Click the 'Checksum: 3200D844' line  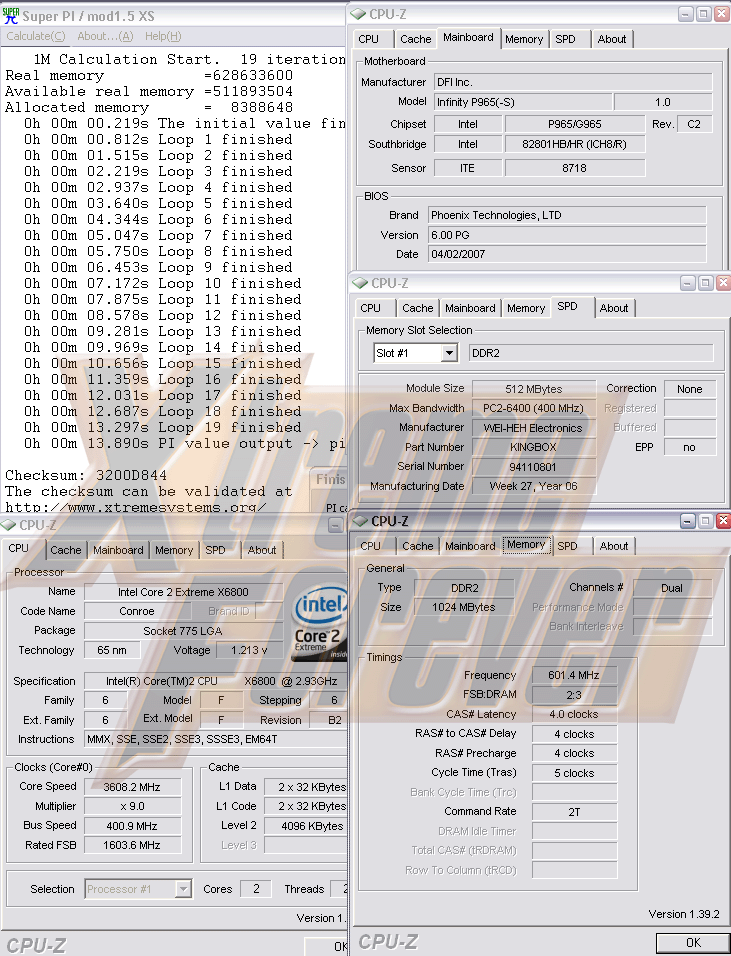[86, 475]
